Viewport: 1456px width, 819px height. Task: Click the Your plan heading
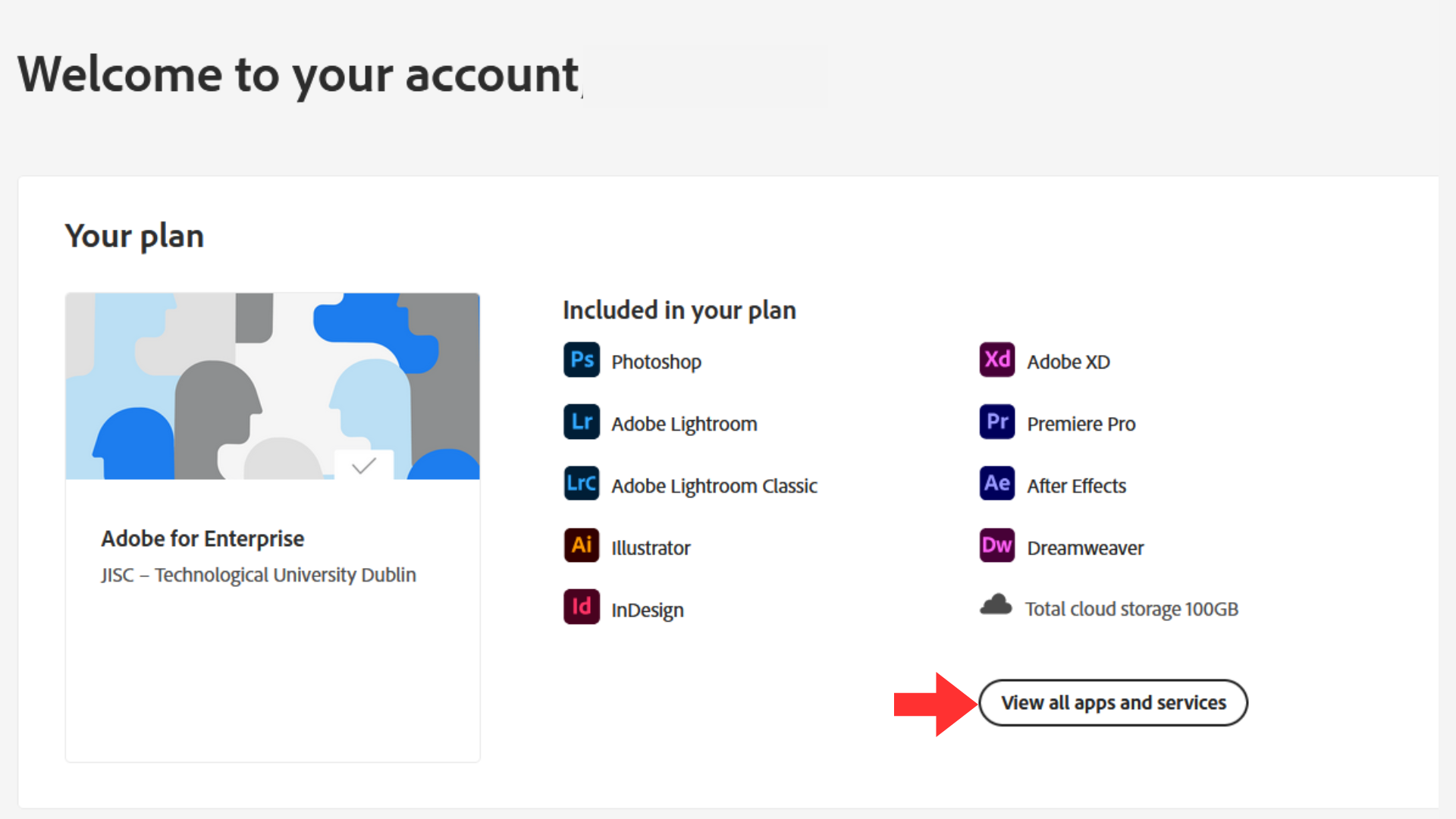point(134,237)
